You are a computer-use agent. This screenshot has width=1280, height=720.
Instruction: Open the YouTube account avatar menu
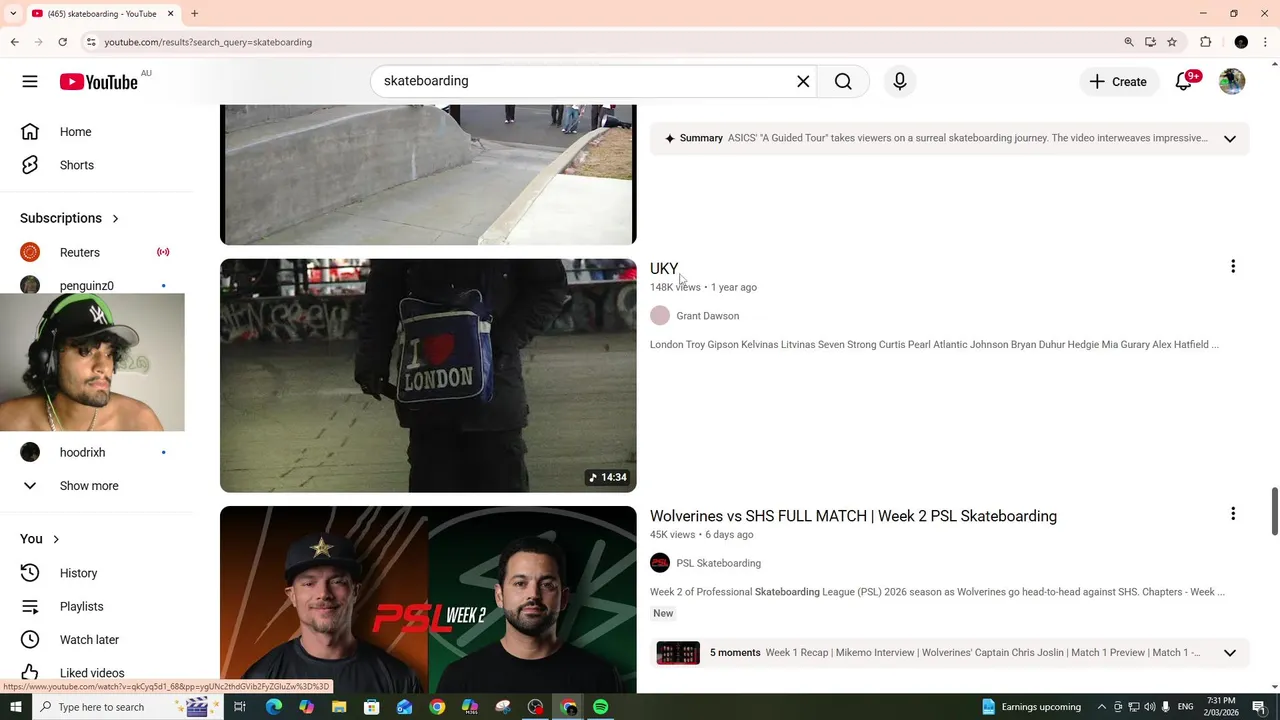1232,82
